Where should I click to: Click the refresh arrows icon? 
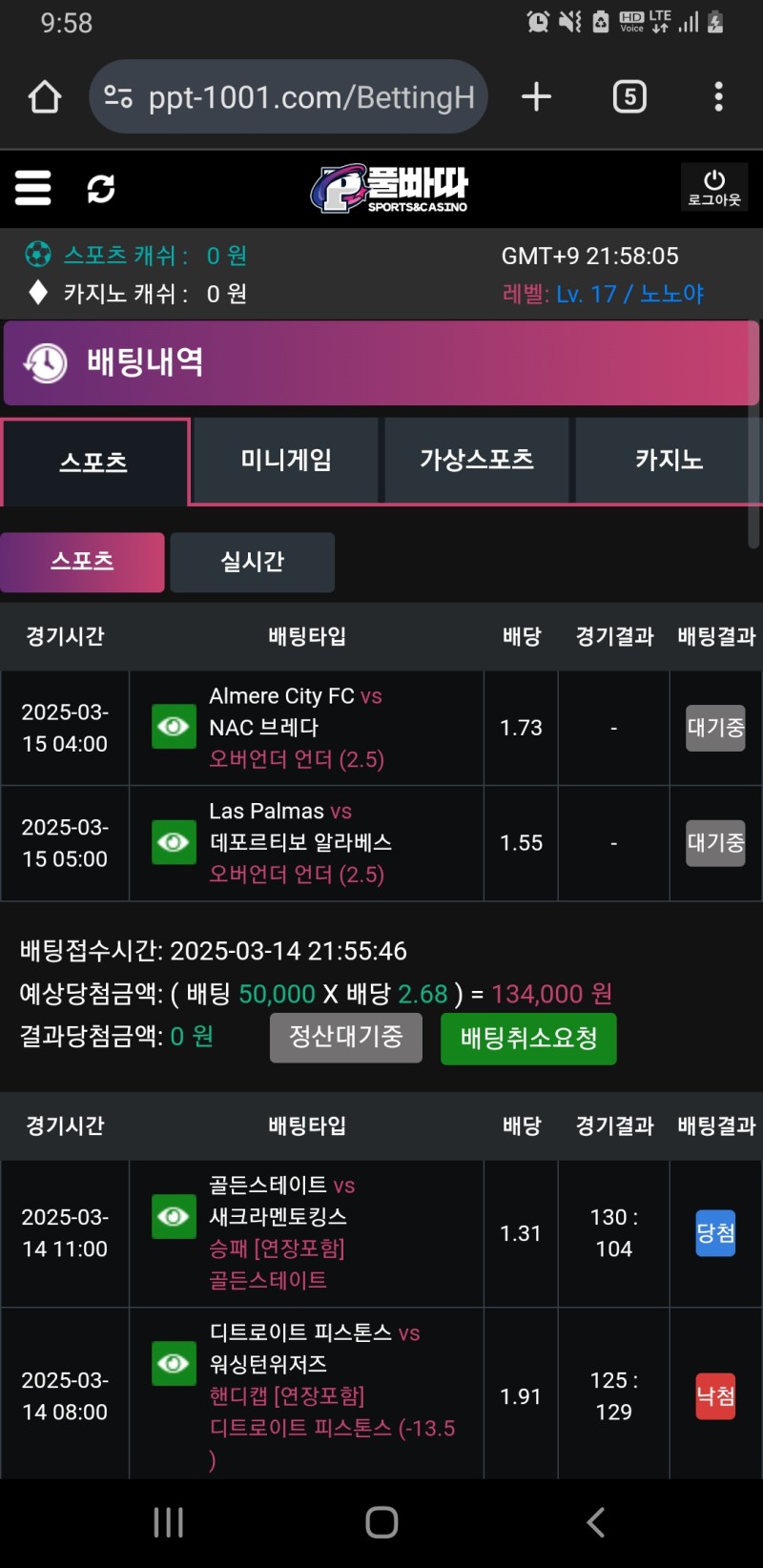(x=101, y=189)
